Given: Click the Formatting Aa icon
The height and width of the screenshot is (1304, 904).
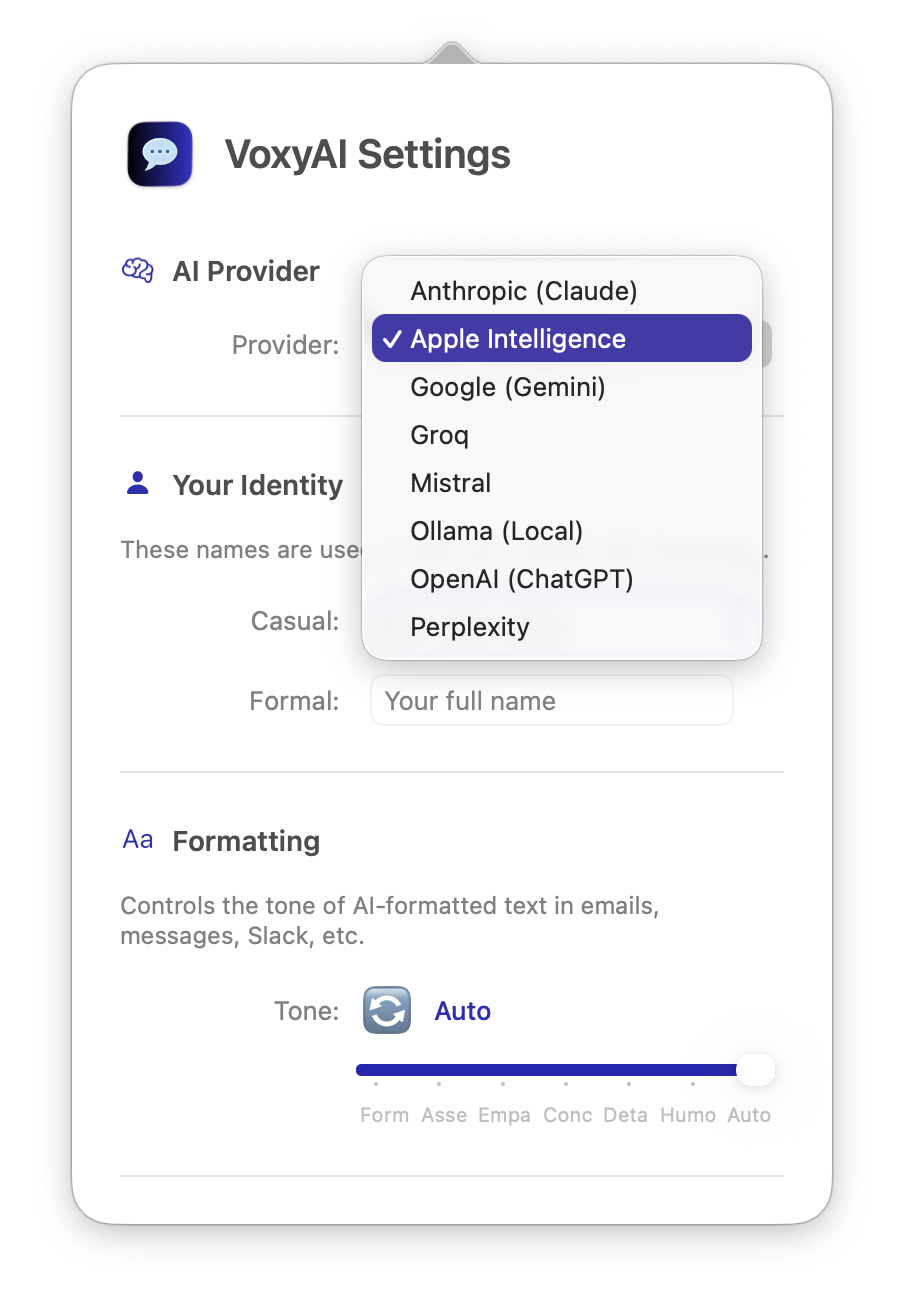Looking at the screenshot, I should coord(138,840).
